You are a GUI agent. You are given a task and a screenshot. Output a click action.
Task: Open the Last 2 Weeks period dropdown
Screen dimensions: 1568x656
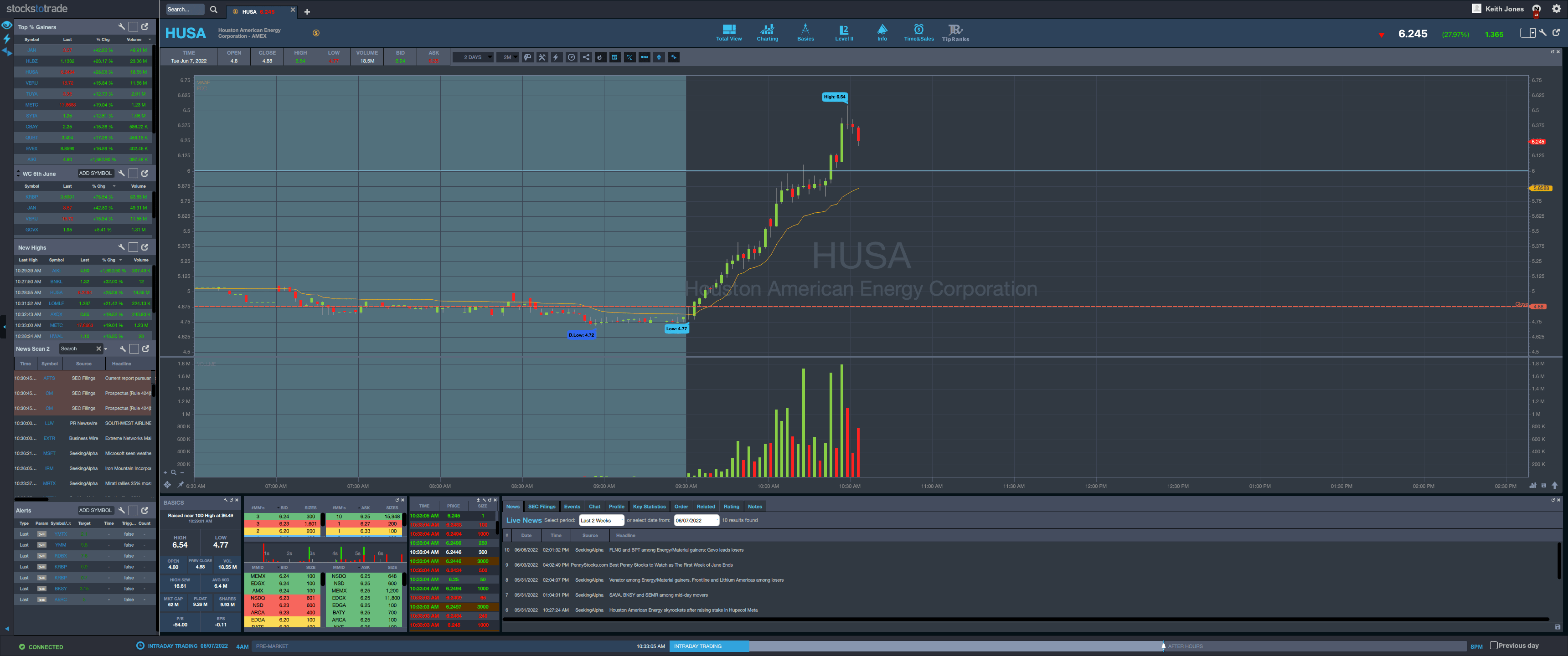601,520
